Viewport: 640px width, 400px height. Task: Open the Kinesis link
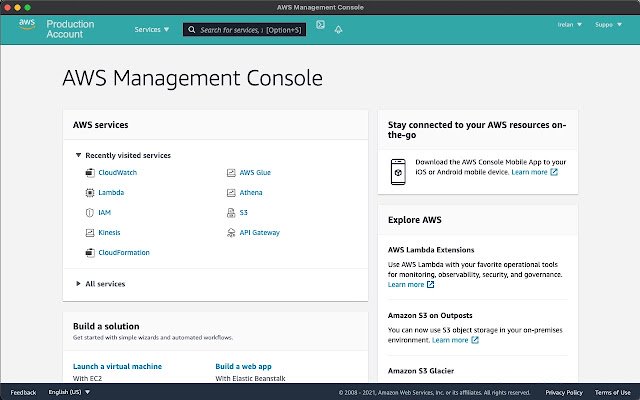coord(109,233)
